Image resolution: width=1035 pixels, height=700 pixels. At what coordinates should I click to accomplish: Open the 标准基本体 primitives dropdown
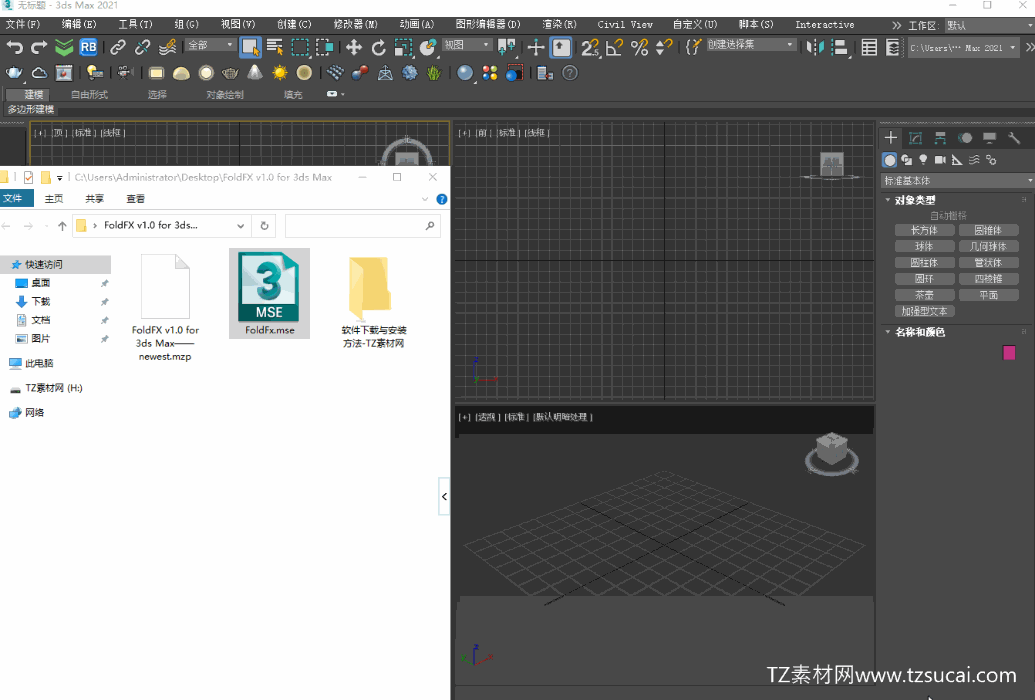pos(957,181)
